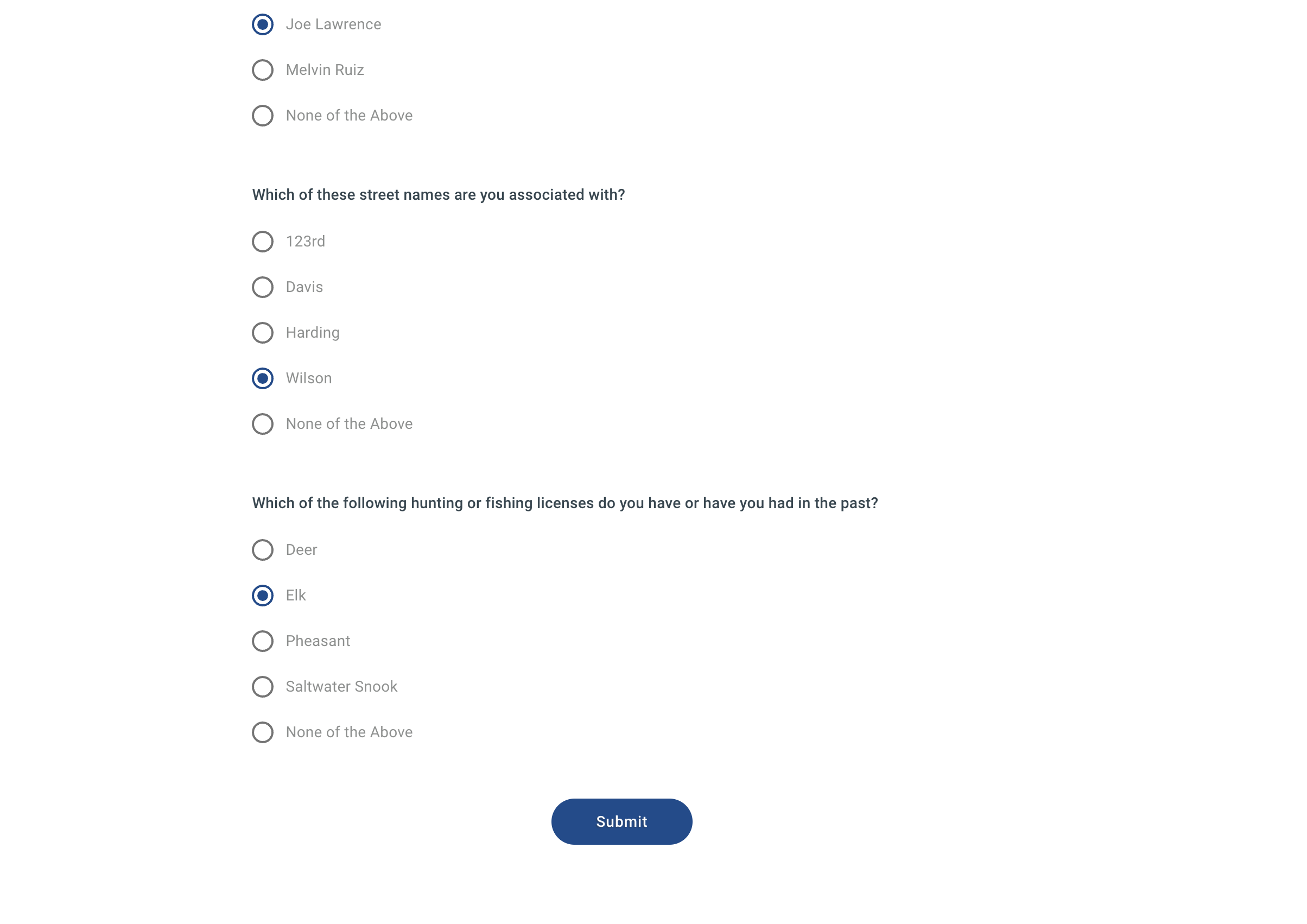This screenshot has height=924, width=1307.
Task: Click the Elk option label
Action: coord(295,596)
